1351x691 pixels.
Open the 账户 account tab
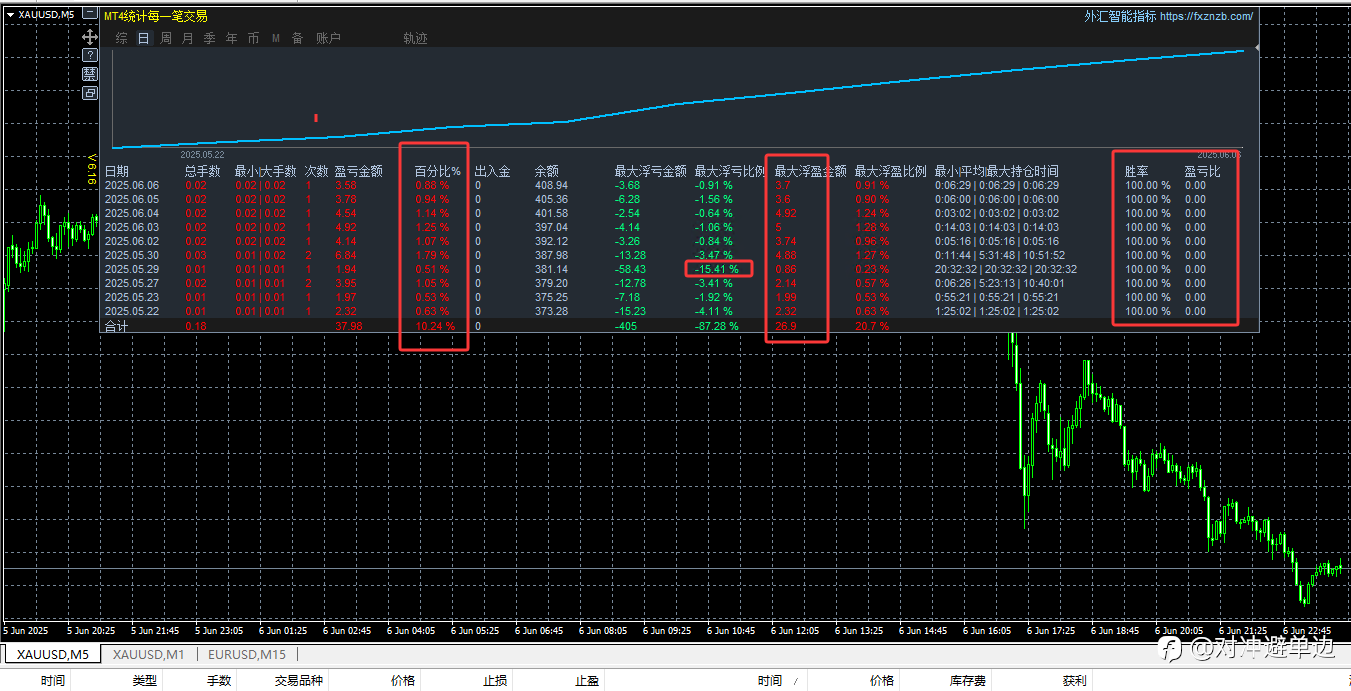pyautogui.click(x=328, y=38)
